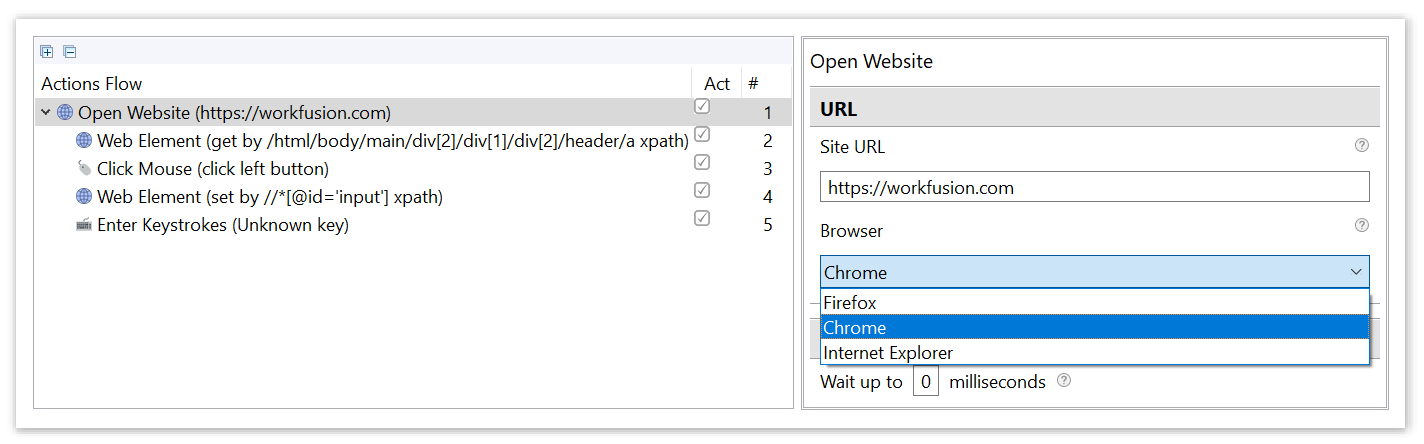Viewport: 1424px width, 444px height.
Task: Select the Click Mouse (click left button) row
Action: (x=414, y=169)
